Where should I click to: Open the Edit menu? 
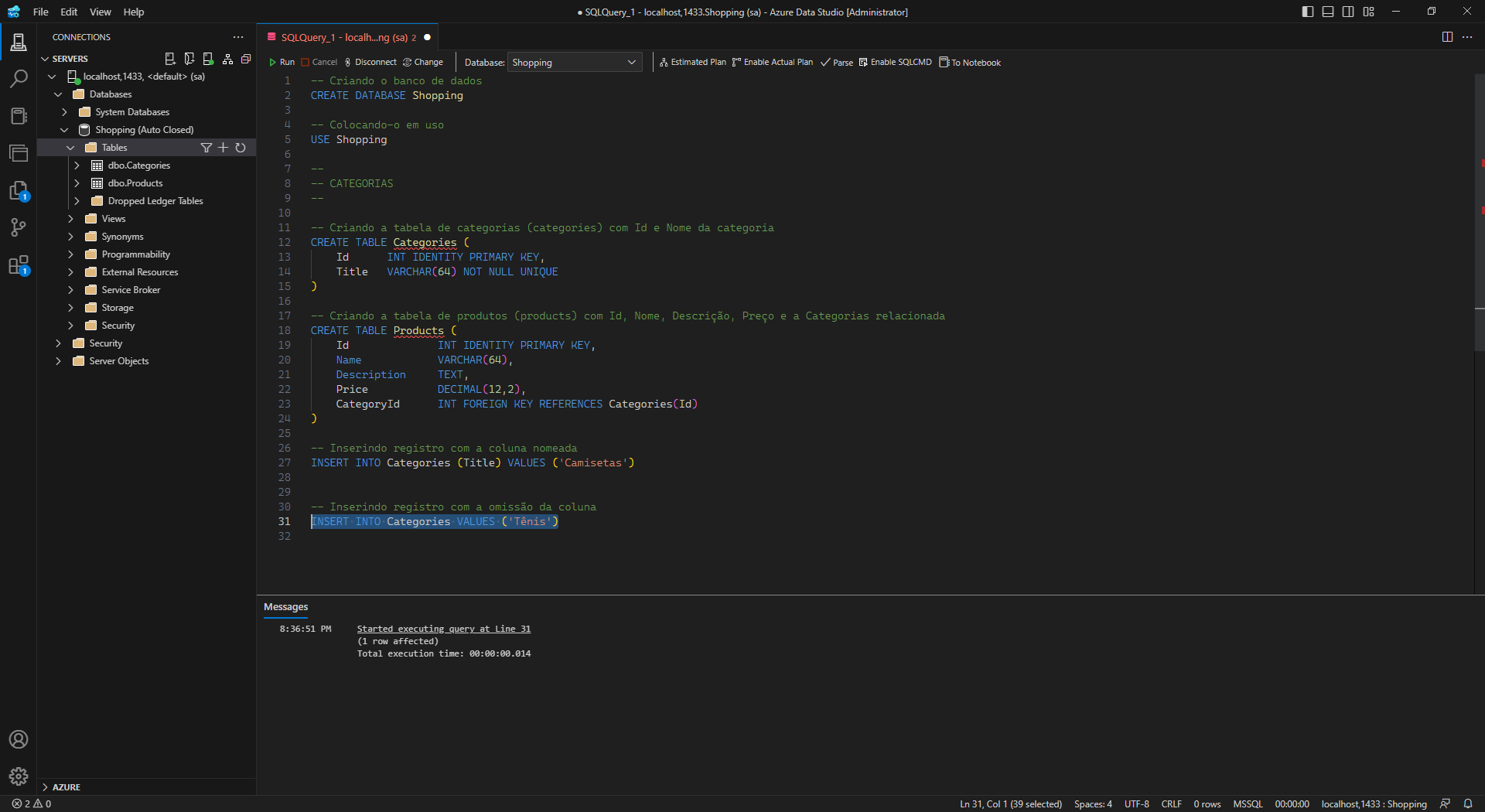[x=69, y=12]
